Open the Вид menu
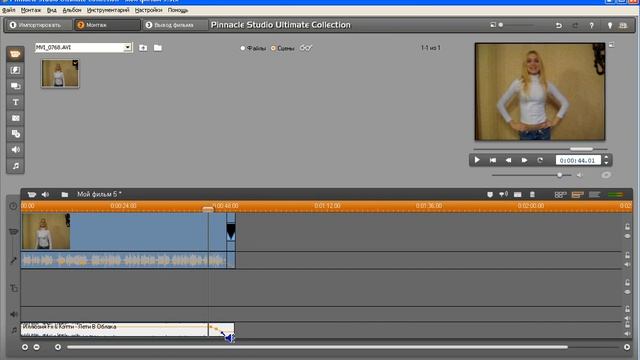Image resolution: width=640 pixels, height=360 pixels. [x=52, y=10]
